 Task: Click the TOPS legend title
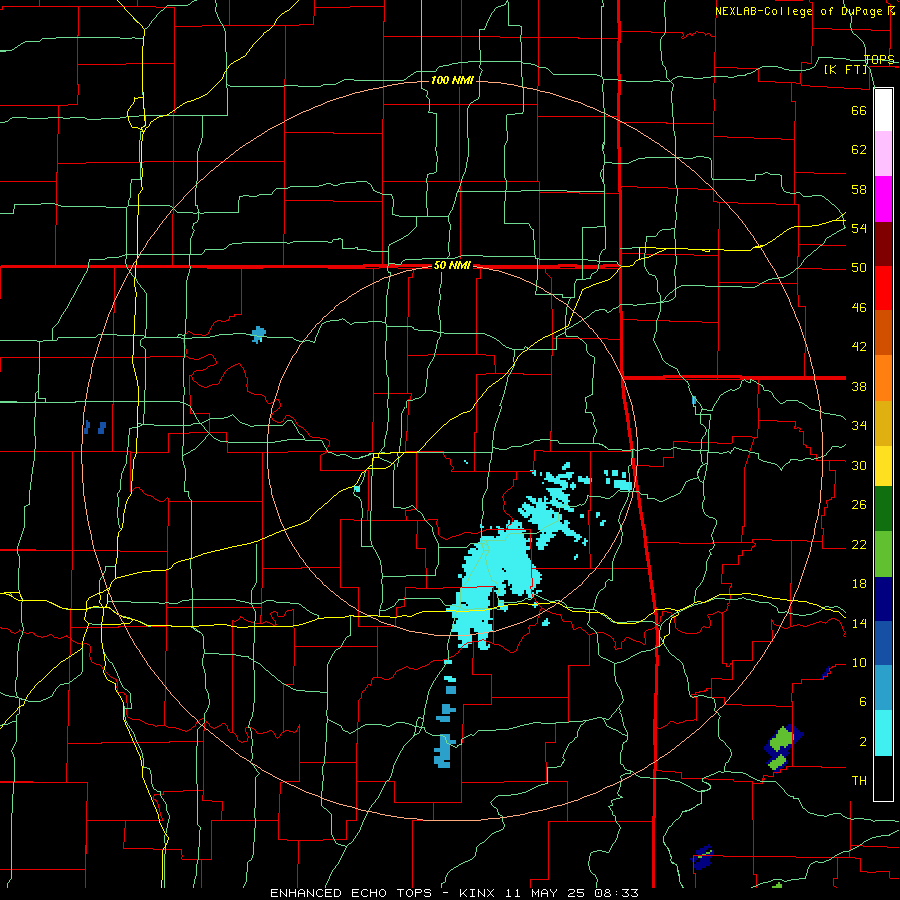click(x=879, y=59)
